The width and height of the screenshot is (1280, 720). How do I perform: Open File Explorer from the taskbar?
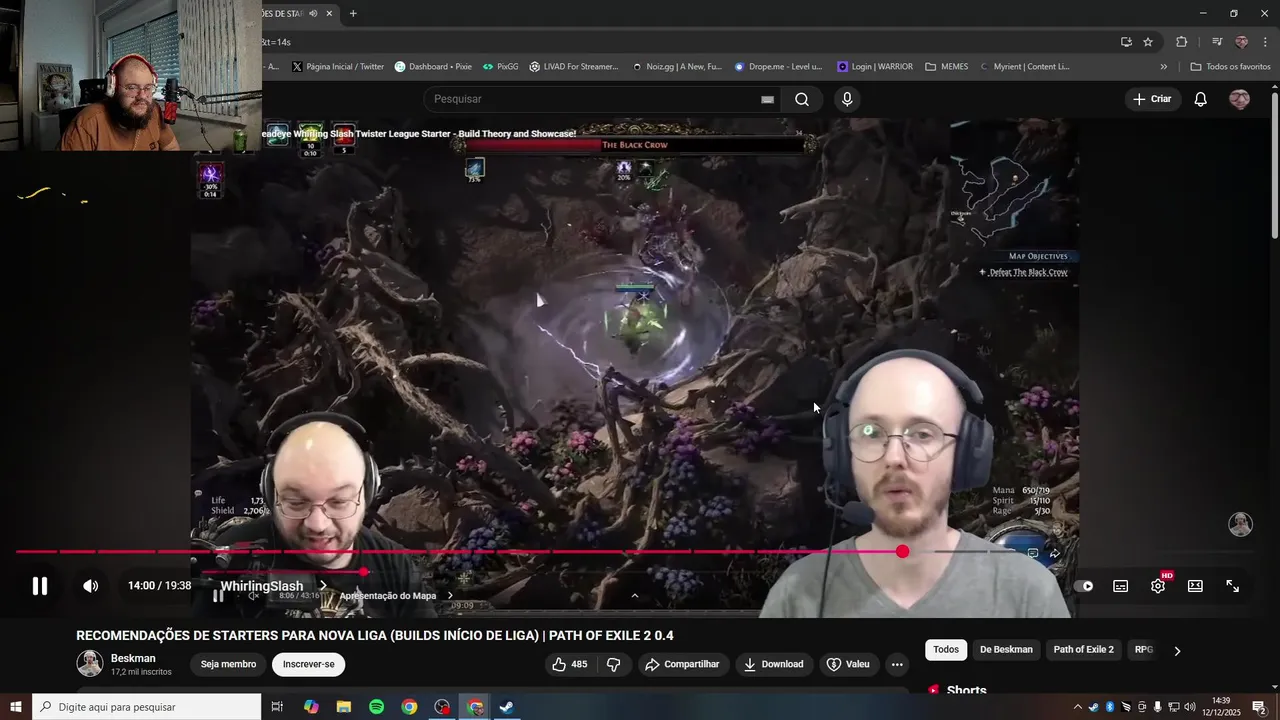click(343, 707)
